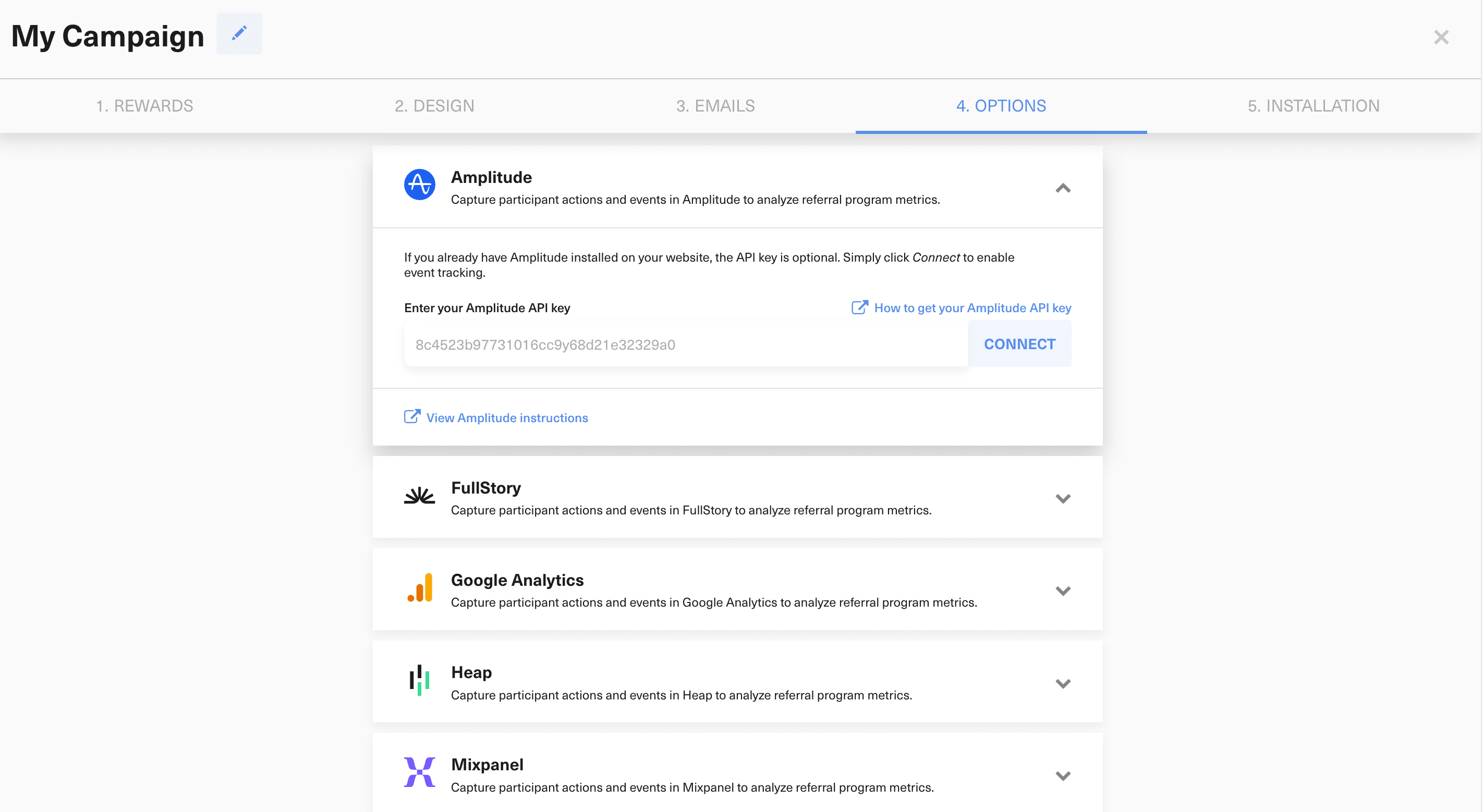Open How to get your Amplitude API key

pyautogui.click(x=973, y=307)
